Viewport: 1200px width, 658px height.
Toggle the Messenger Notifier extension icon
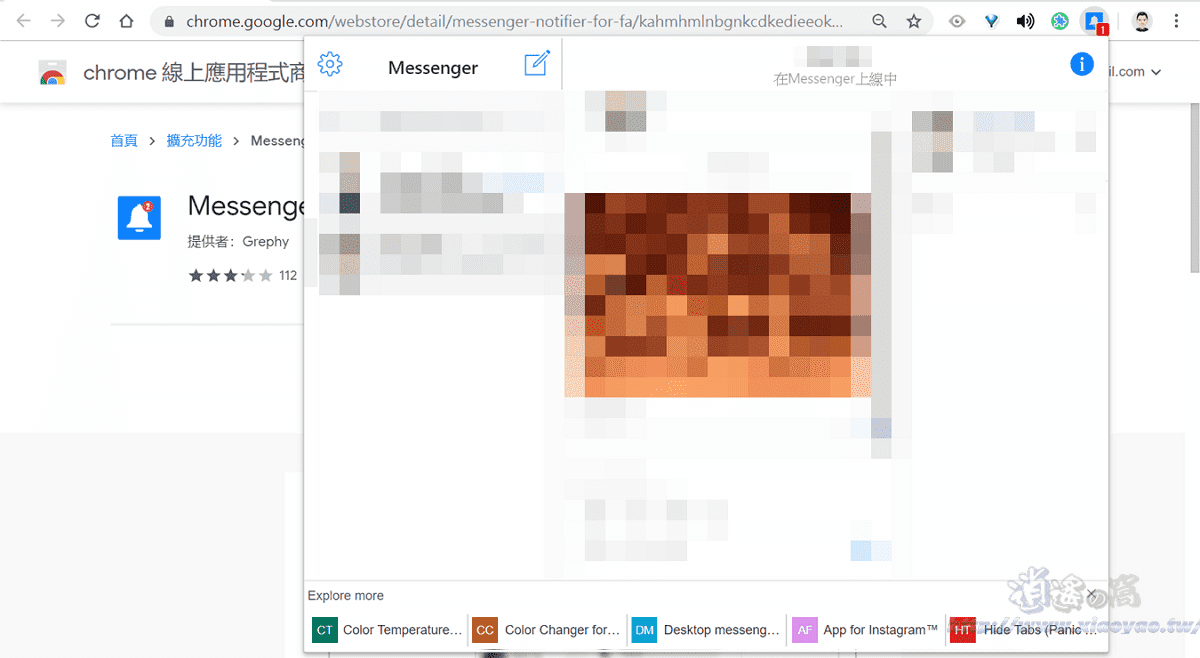[1095, 20]
